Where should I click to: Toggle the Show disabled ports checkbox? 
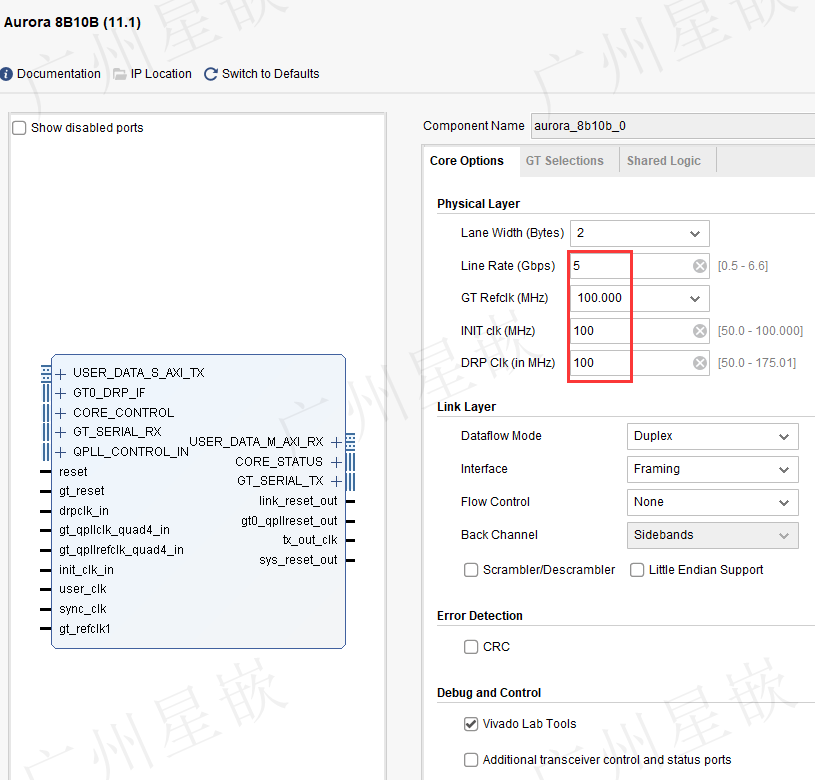click(x=19, y=128)
